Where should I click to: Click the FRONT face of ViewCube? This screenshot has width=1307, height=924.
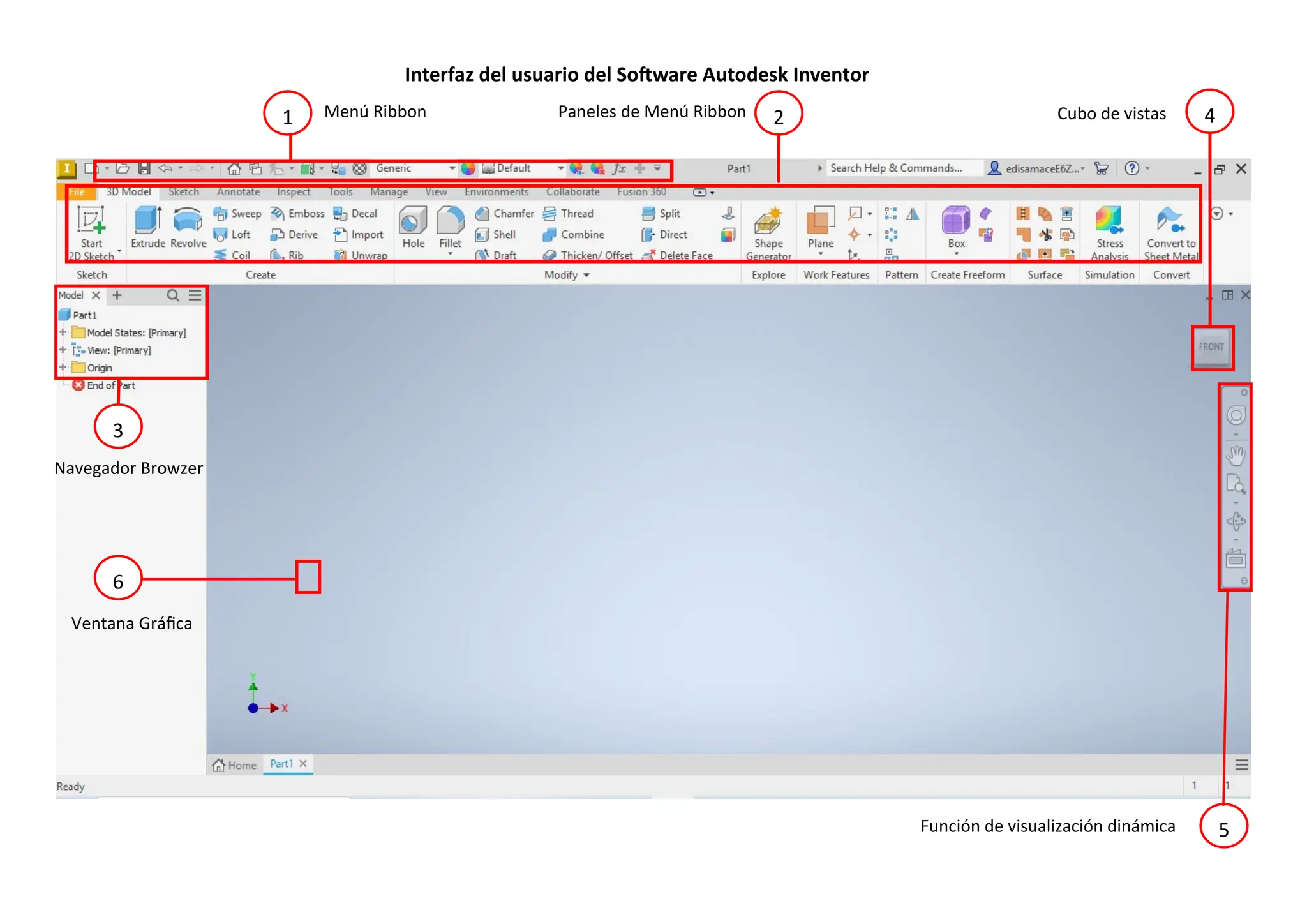1211,347
